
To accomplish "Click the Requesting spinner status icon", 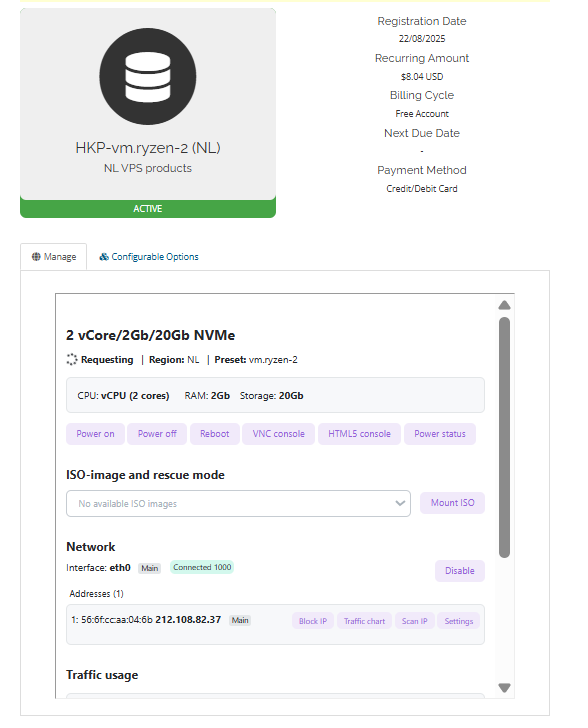I will pos(72,359).
